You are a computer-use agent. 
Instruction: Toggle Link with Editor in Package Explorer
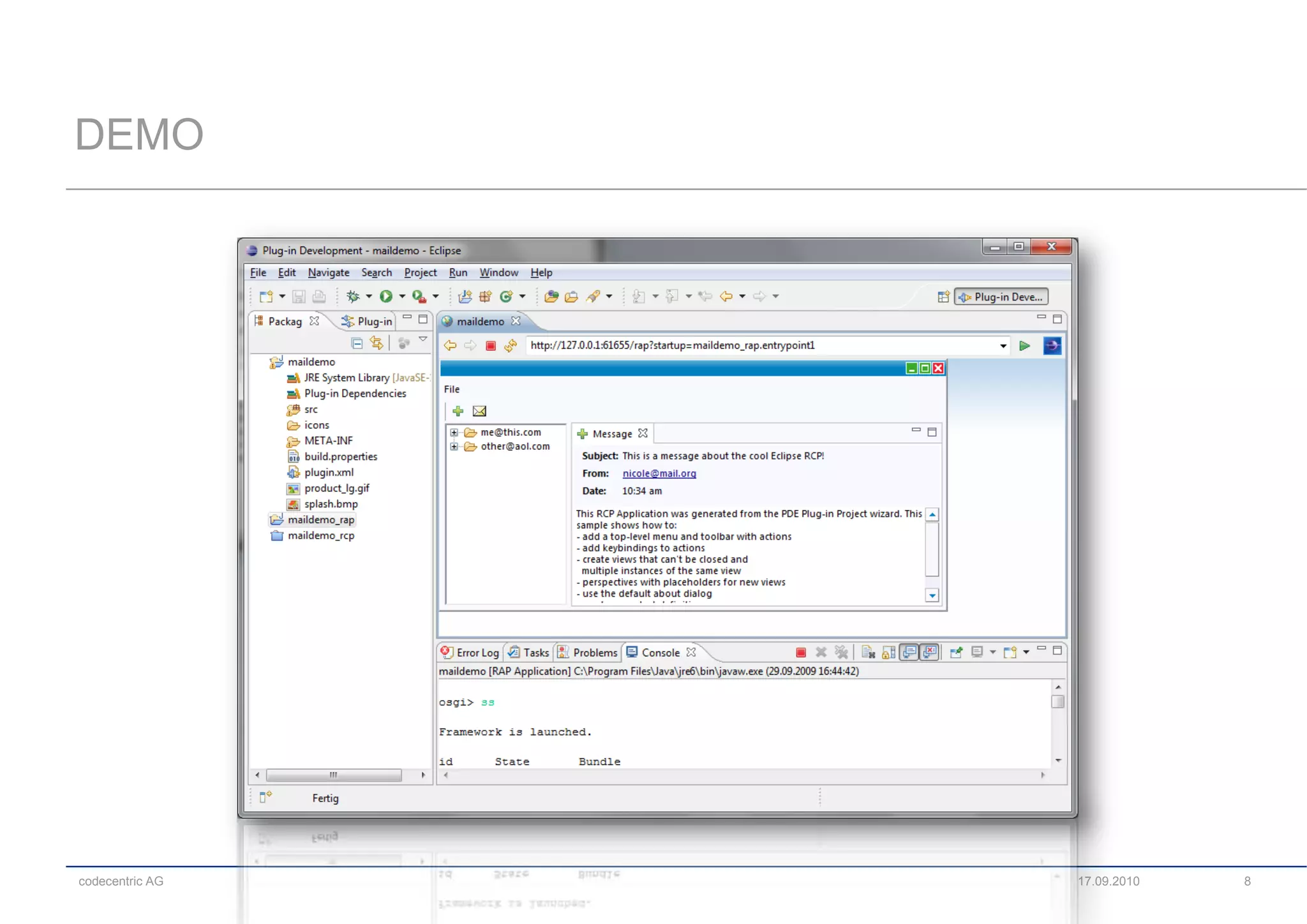[377, 343]
